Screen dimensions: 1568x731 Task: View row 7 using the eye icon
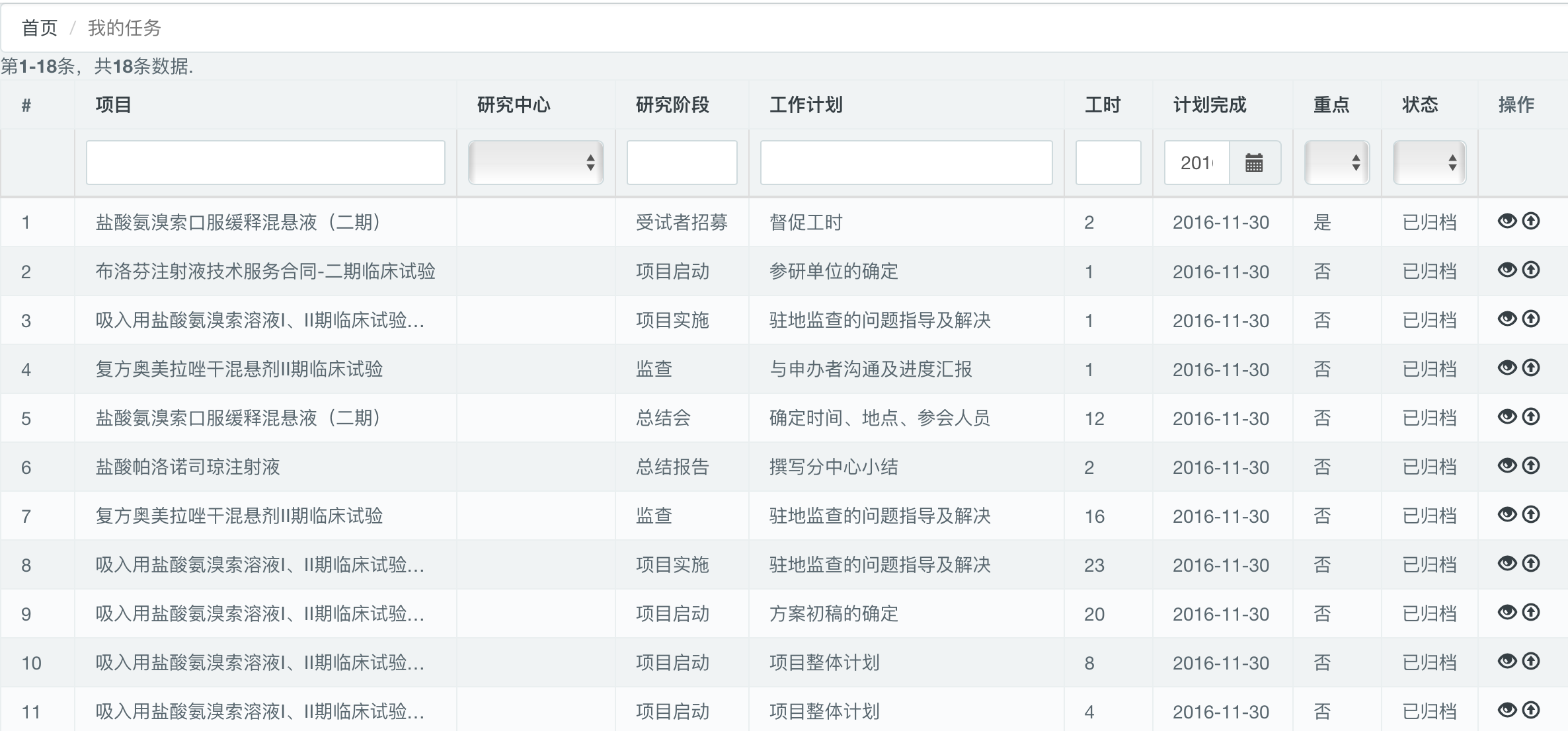click(x=1507, y=514)
